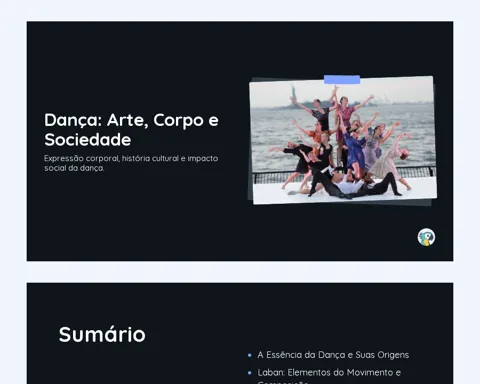The image size is (480, 384).
Task: Select the 'Sumário' heading
Action: point(102,334)
